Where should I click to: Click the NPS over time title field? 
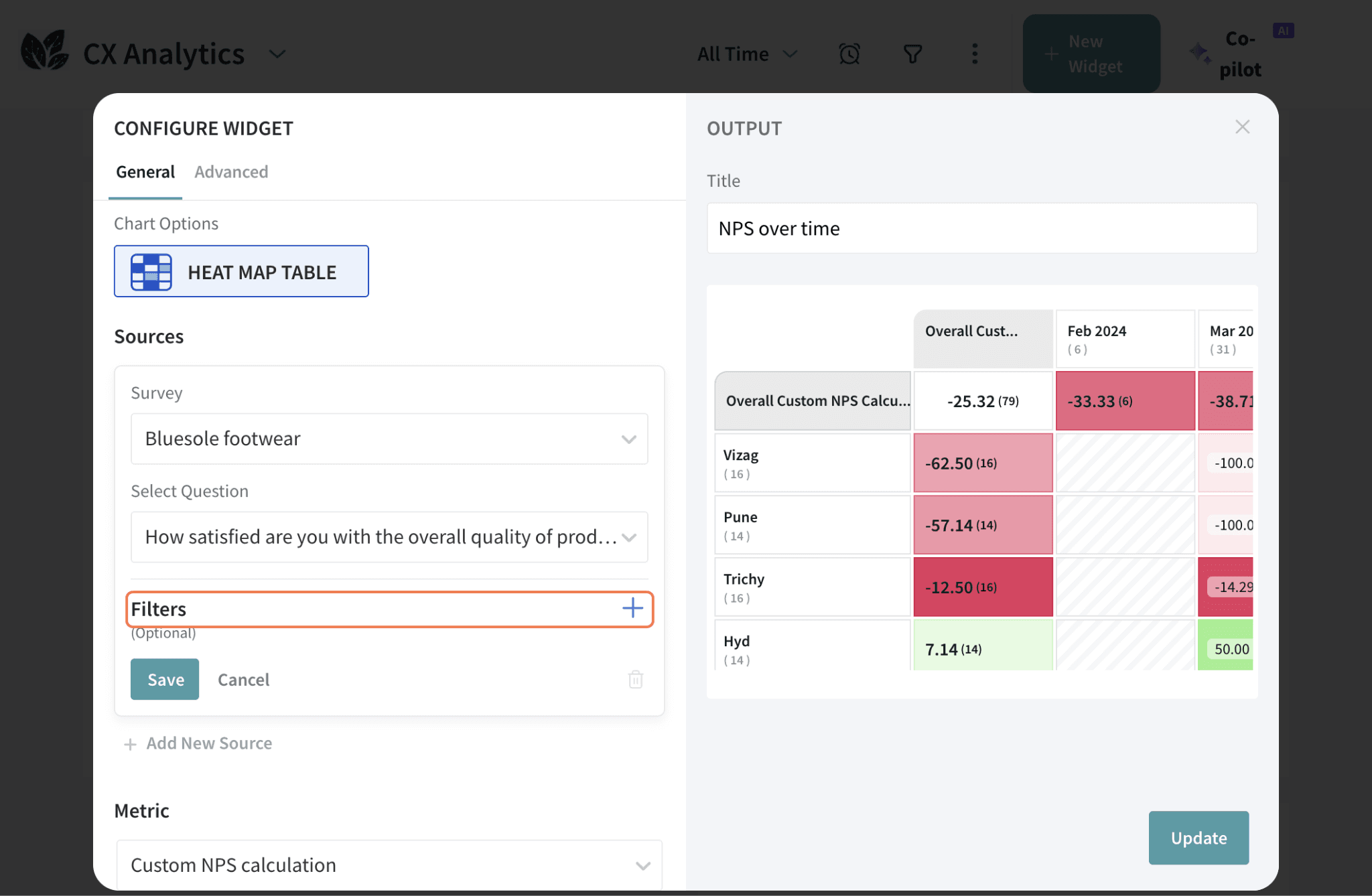[x=981, y=228]
